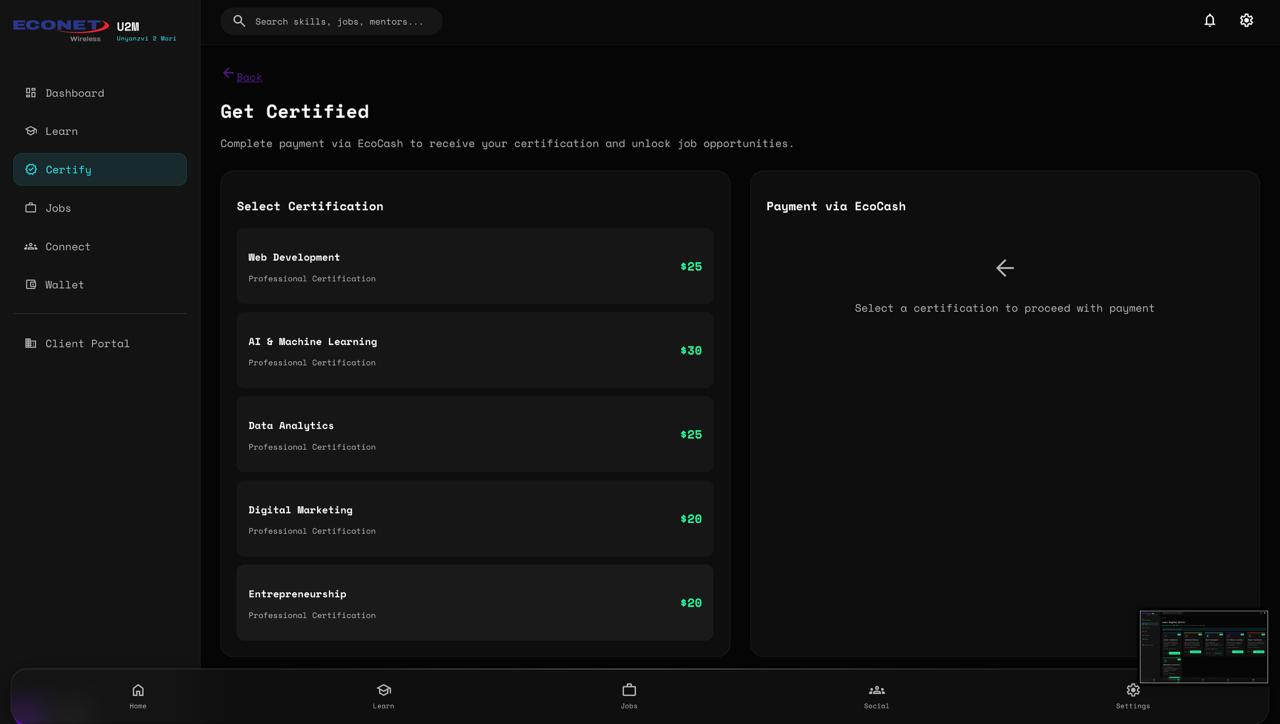Open the page preview thumbnail
Screen dimensions: 1280x724
point(1204,647)
